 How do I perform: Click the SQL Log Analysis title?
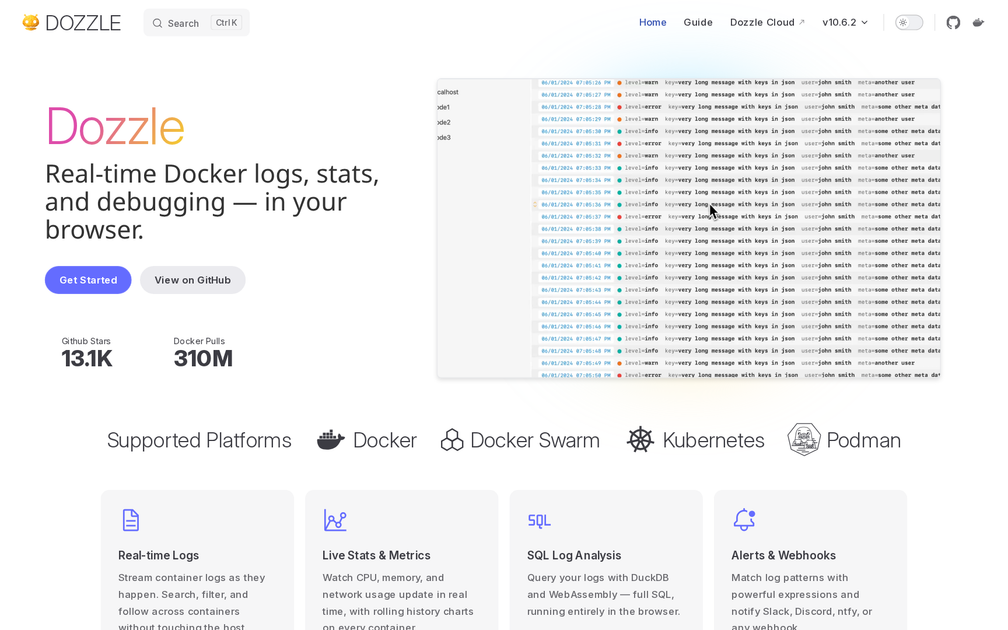click(x=574, y=555)
